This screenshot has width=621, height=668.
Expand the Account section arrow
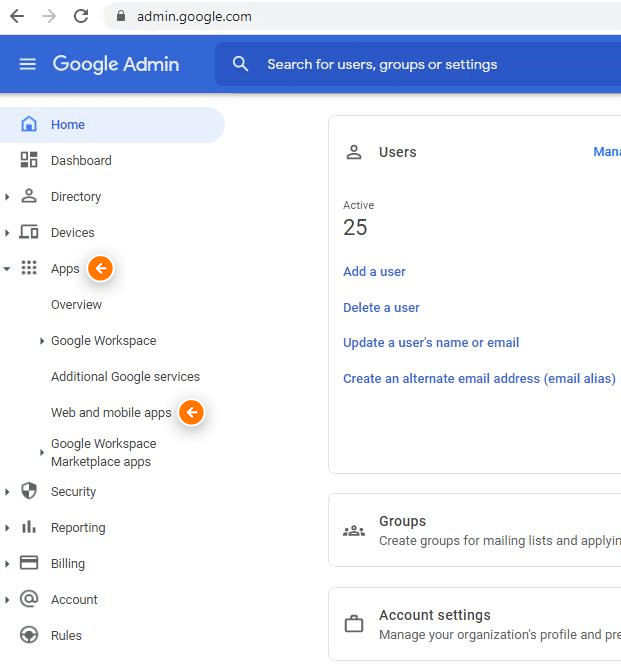(7, 599)
